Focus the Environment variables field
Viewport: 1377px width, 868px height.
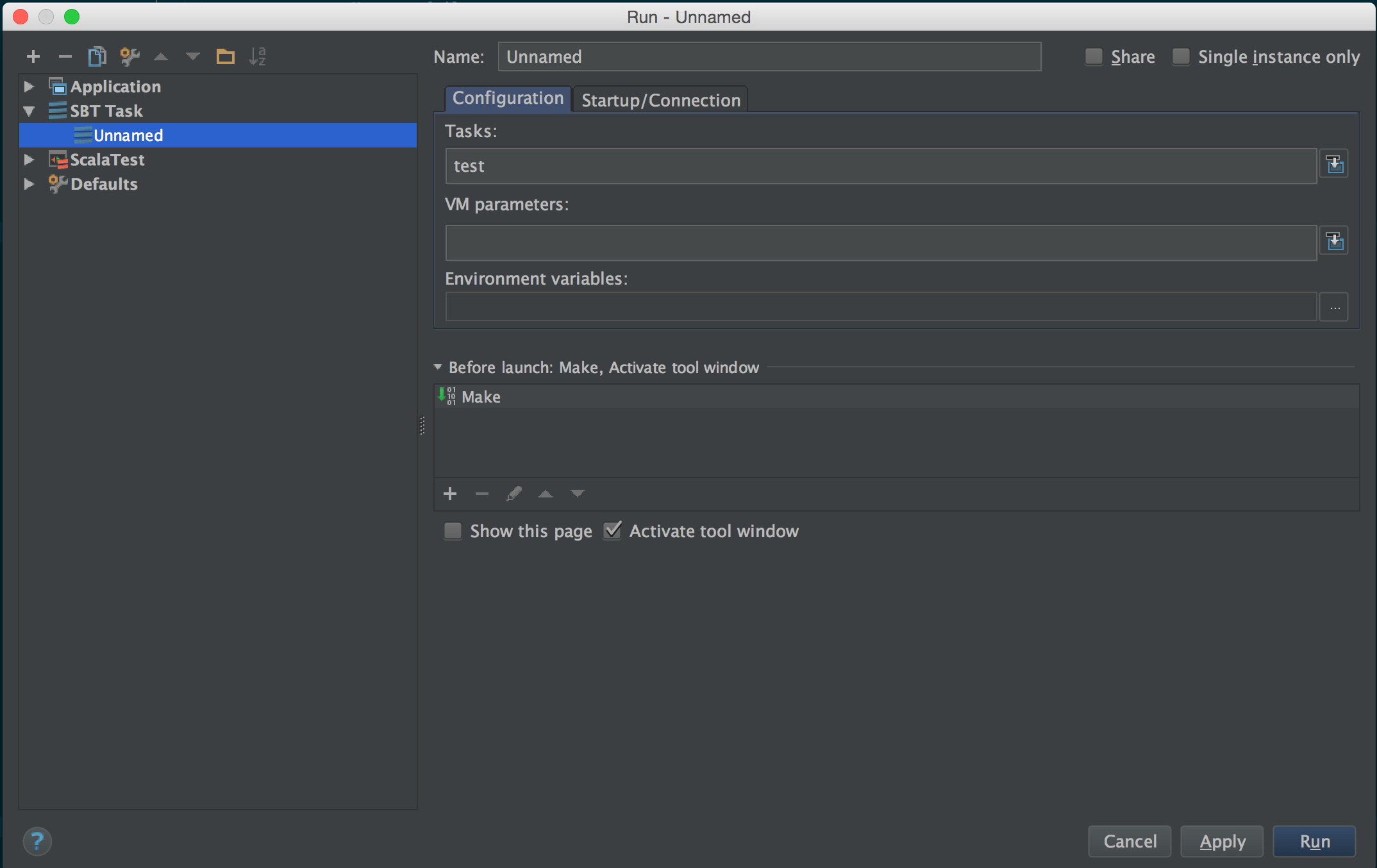pyautogui.click(x=881, y=306)
